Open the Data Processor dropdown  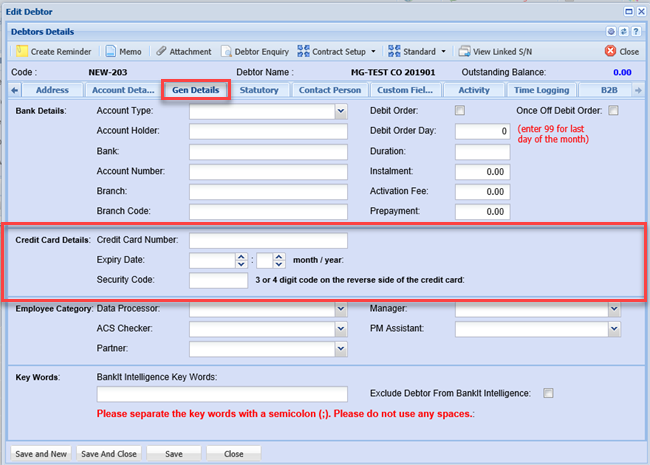pos(340,309)
